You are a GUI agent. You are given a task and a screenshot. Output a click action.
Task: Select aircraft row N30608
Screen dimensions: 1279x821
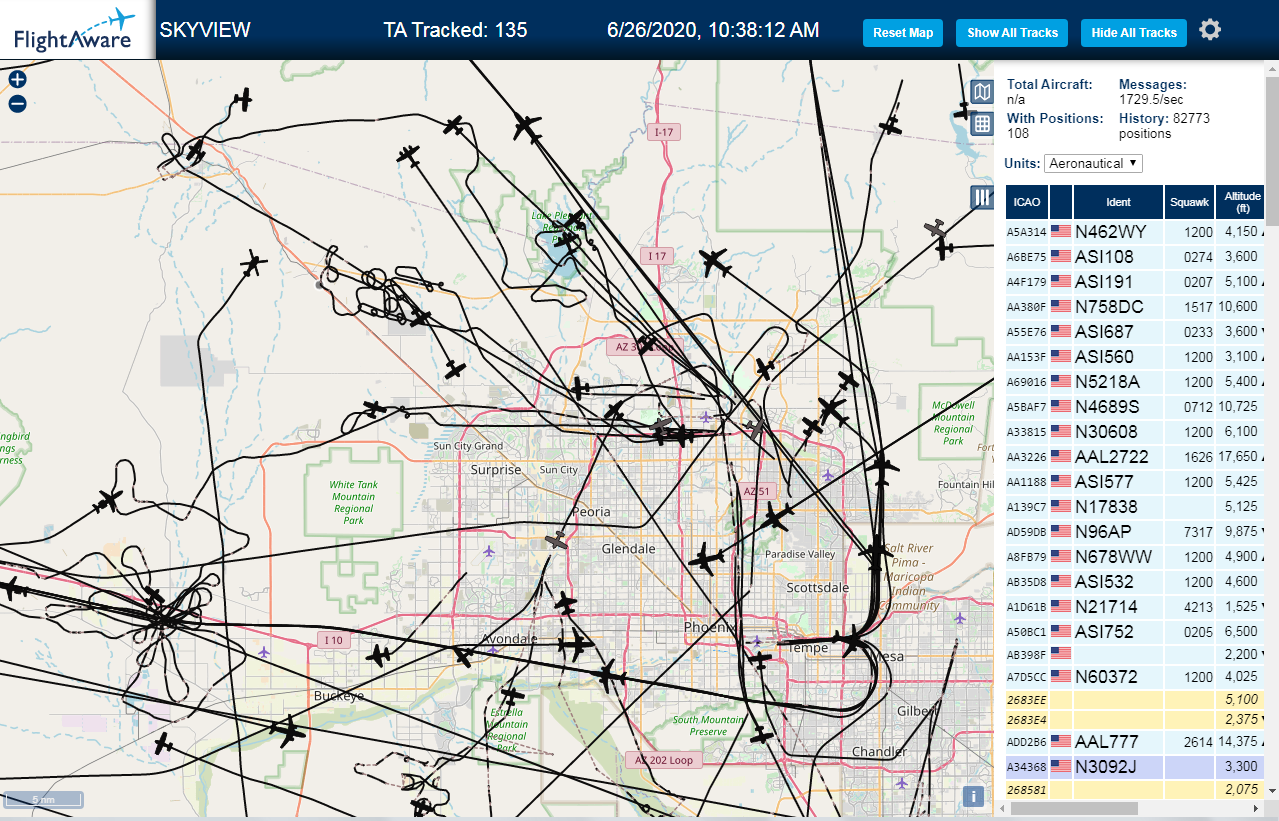click(x=1136, y=432)
